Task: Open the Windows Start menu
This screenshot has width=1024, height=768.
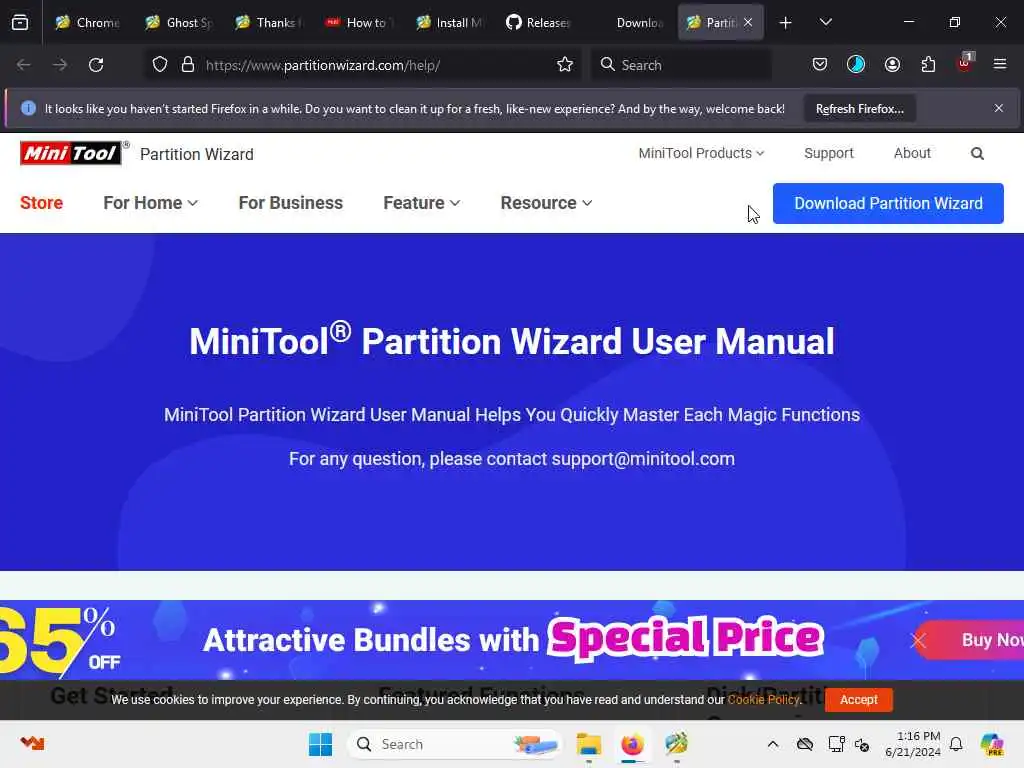Action: pos(320,744)
